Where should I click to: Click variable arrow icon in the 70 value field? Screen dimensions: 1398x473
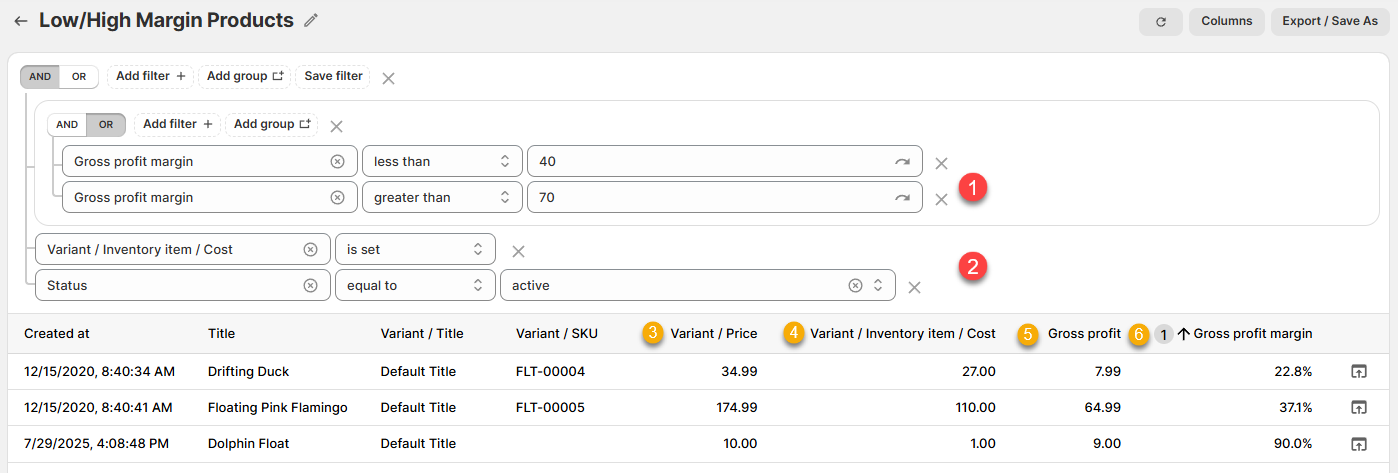[x=902, y=198]
